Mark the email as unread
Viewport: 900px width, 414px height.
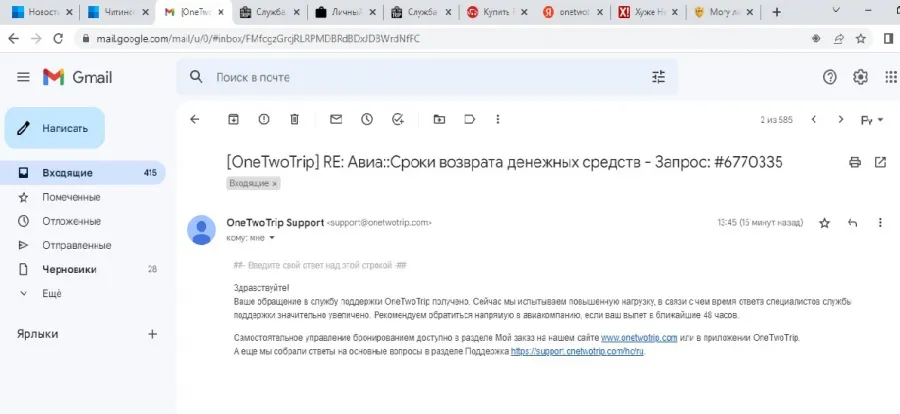click(x=336, y=119)
